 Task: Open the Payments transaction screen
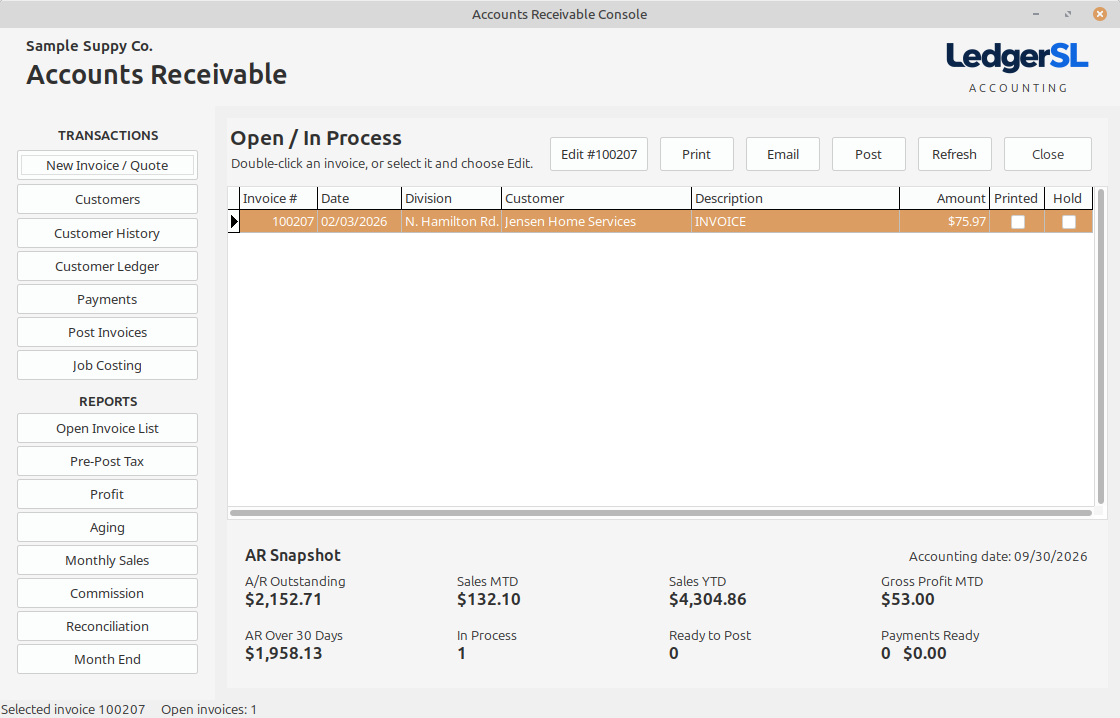click(x=107, y=299)
